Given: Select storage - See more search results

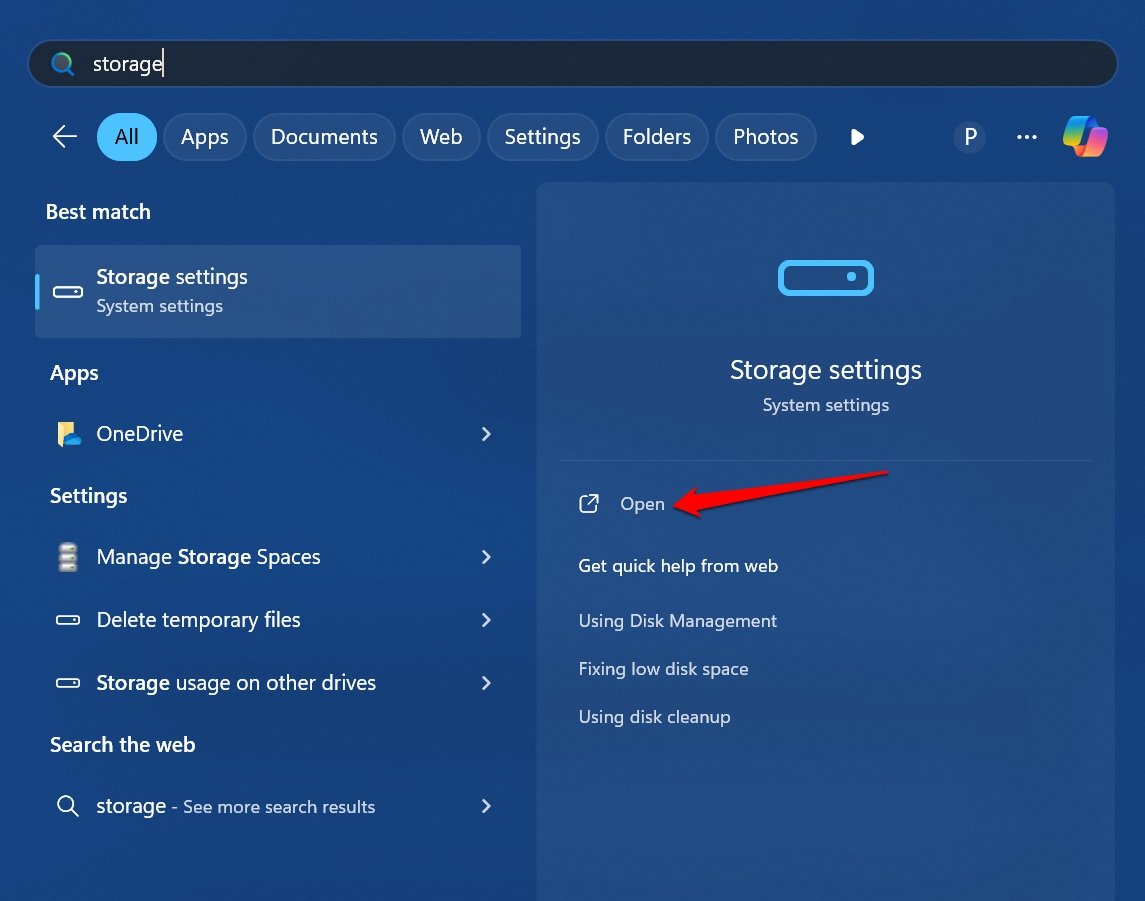Looking at the screenshot, I should click(x=278, y=806).
